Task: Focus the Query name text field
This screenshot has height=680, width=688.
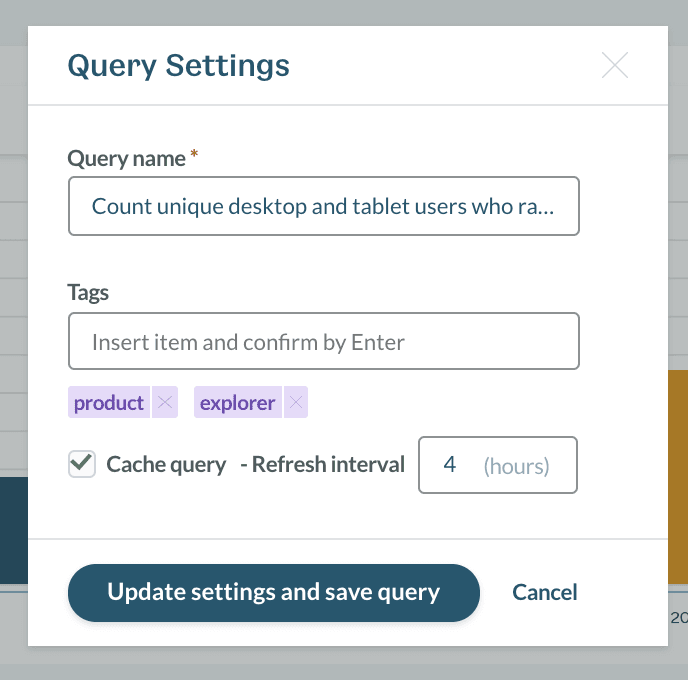Action: (x=324, y=206)
